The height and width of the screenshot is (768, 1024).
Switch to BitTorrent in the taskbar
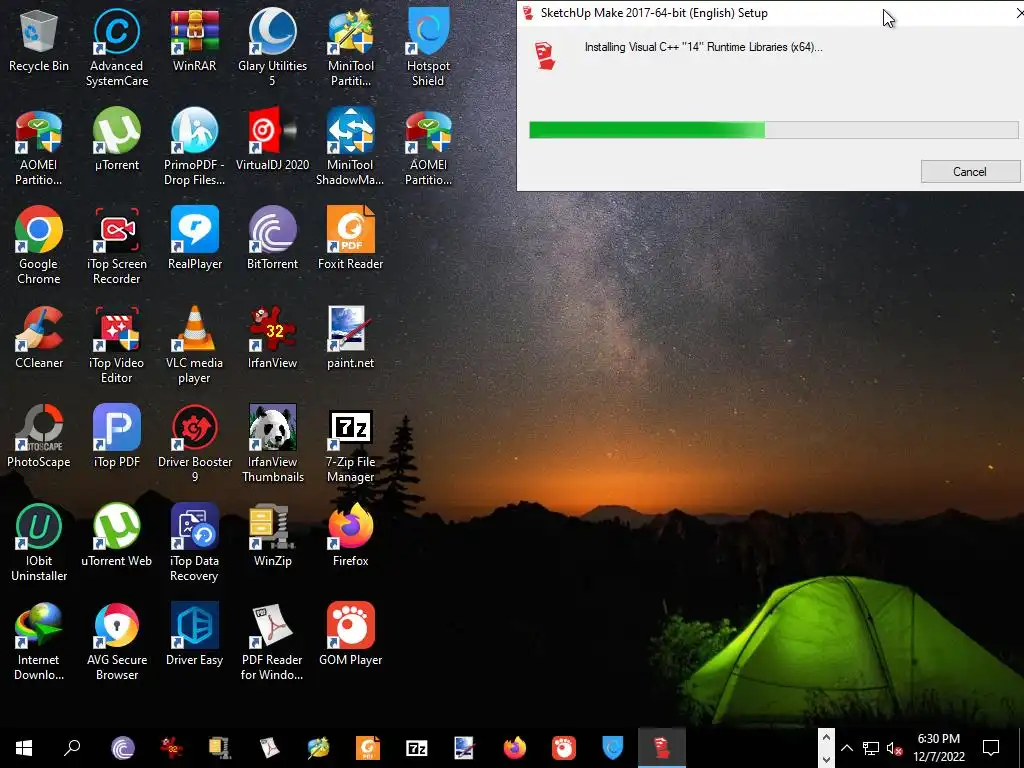tap(123, 748)
